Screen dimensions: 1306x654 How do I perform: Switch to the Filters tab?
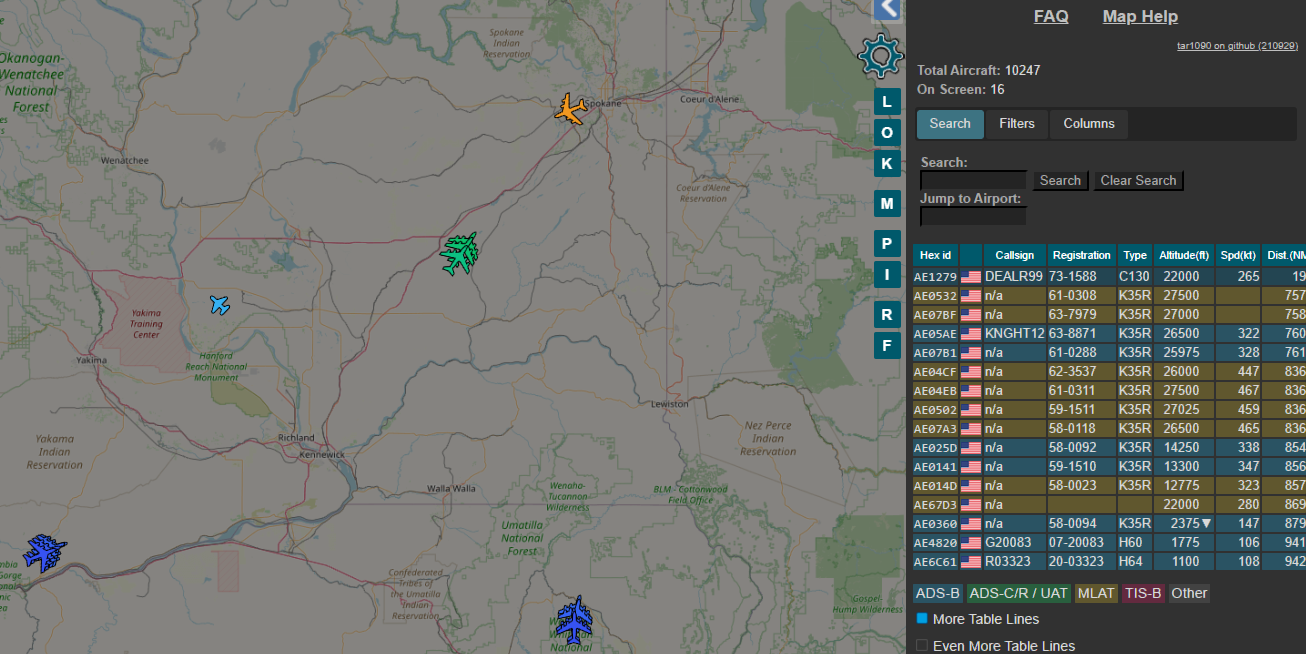coord(1017,124)
